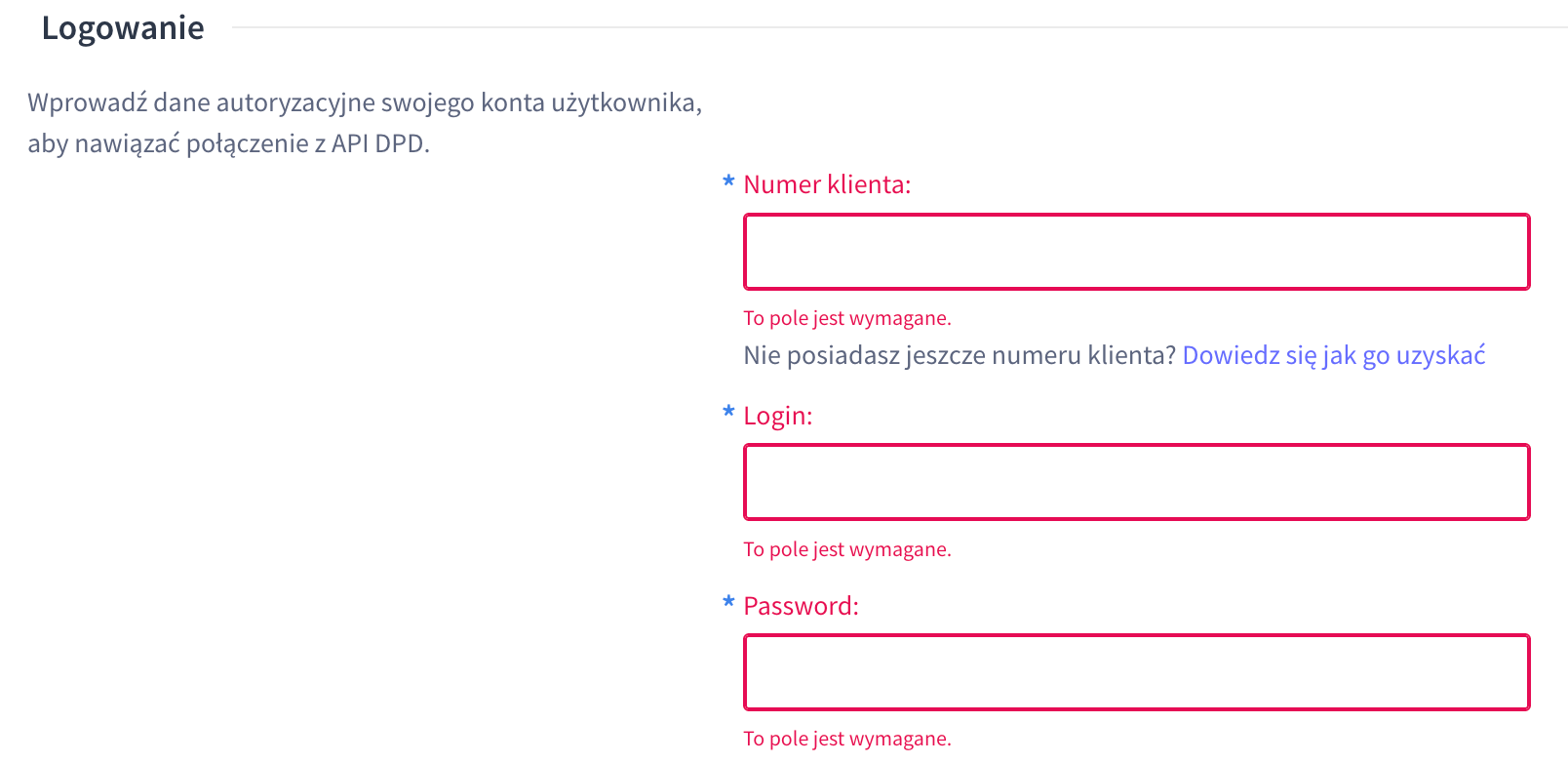Click the required-field error below Password field

point(846,739)
